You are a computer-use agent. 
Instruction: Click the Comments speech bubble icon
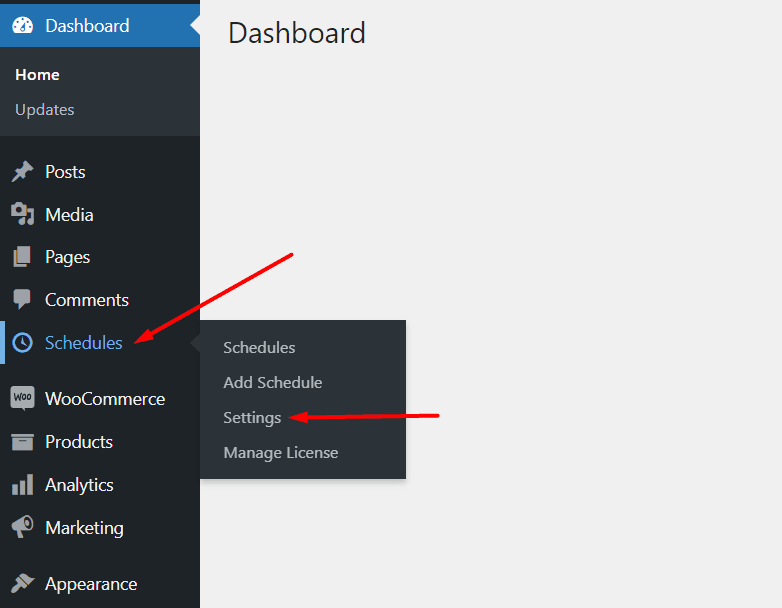coord(22,300)
